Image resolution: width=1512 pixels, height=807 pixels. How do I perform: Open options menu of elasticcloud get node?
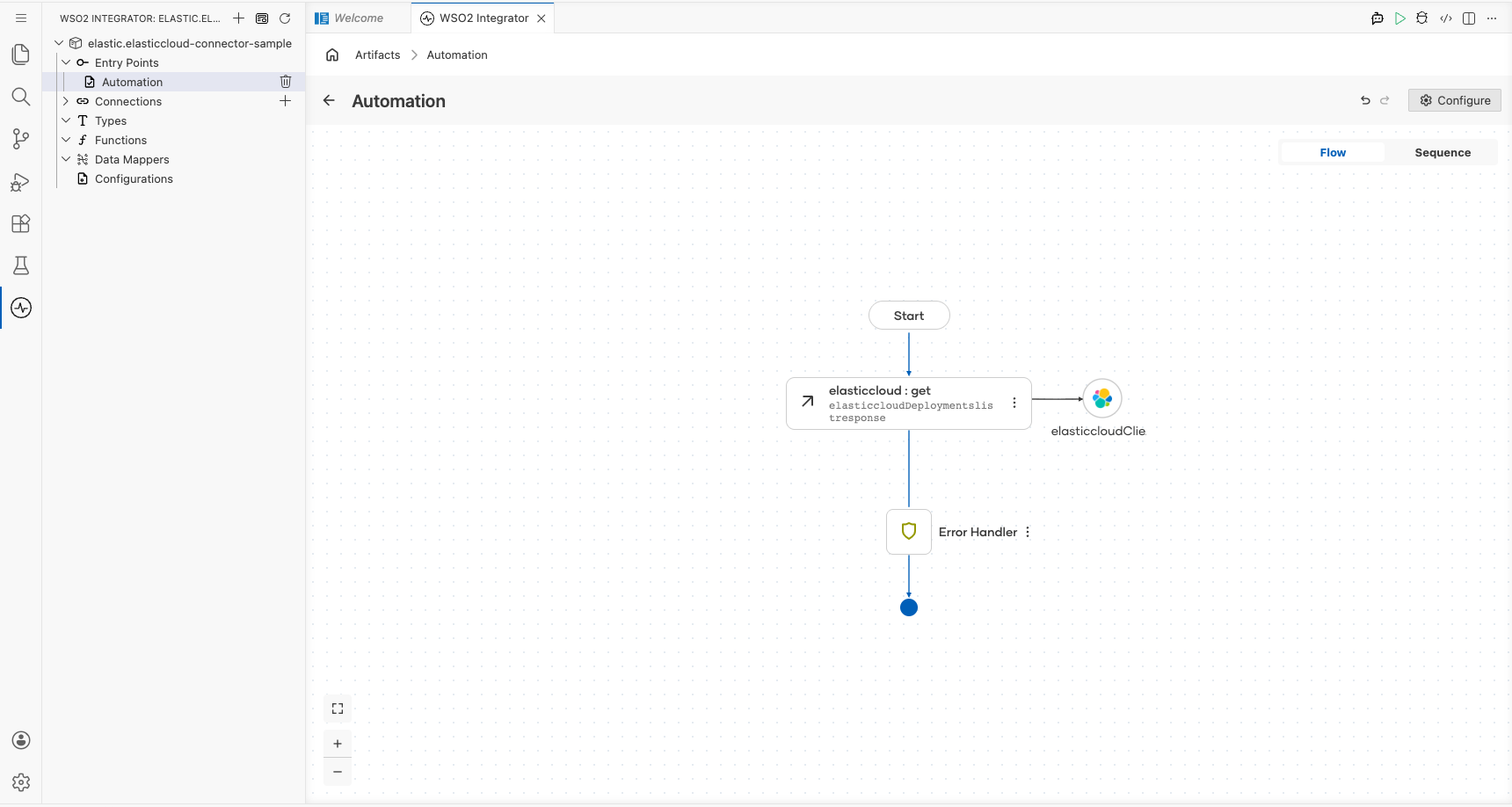[1014, 403]
